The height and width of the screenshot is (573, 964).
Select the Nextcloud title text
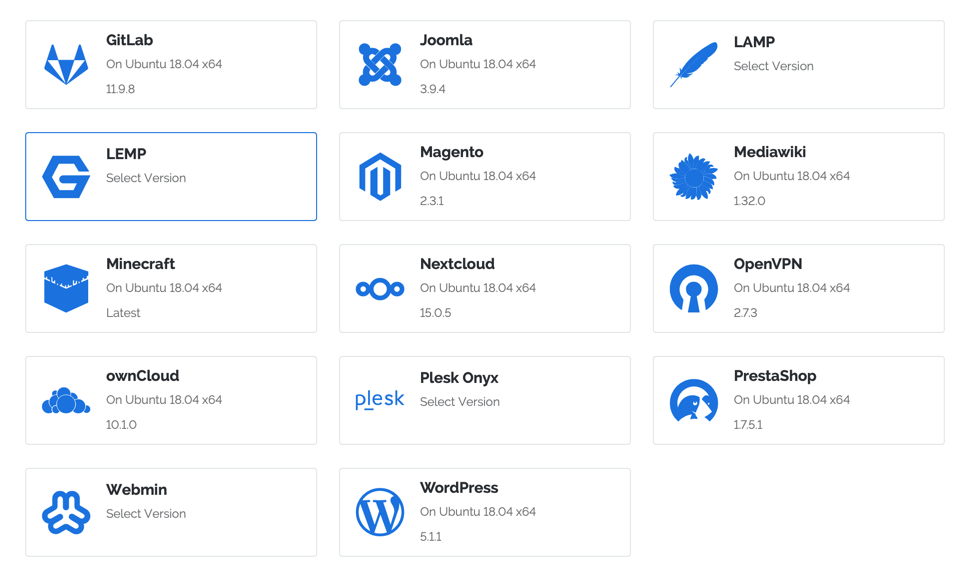click(457, 264)
